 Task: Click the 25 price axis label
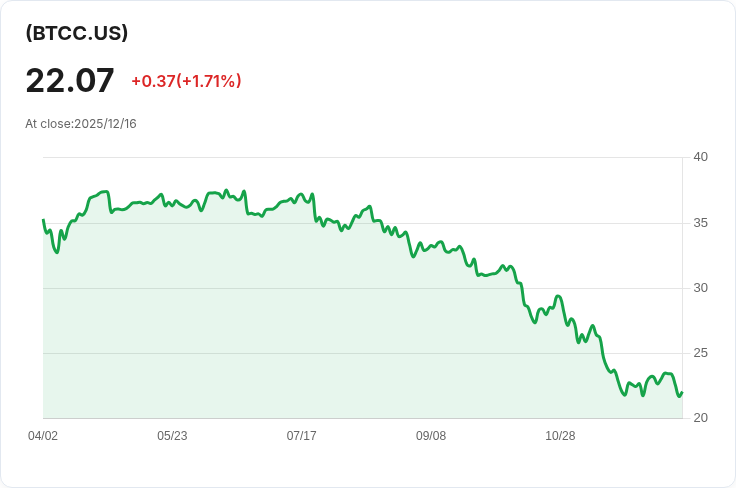700,353
